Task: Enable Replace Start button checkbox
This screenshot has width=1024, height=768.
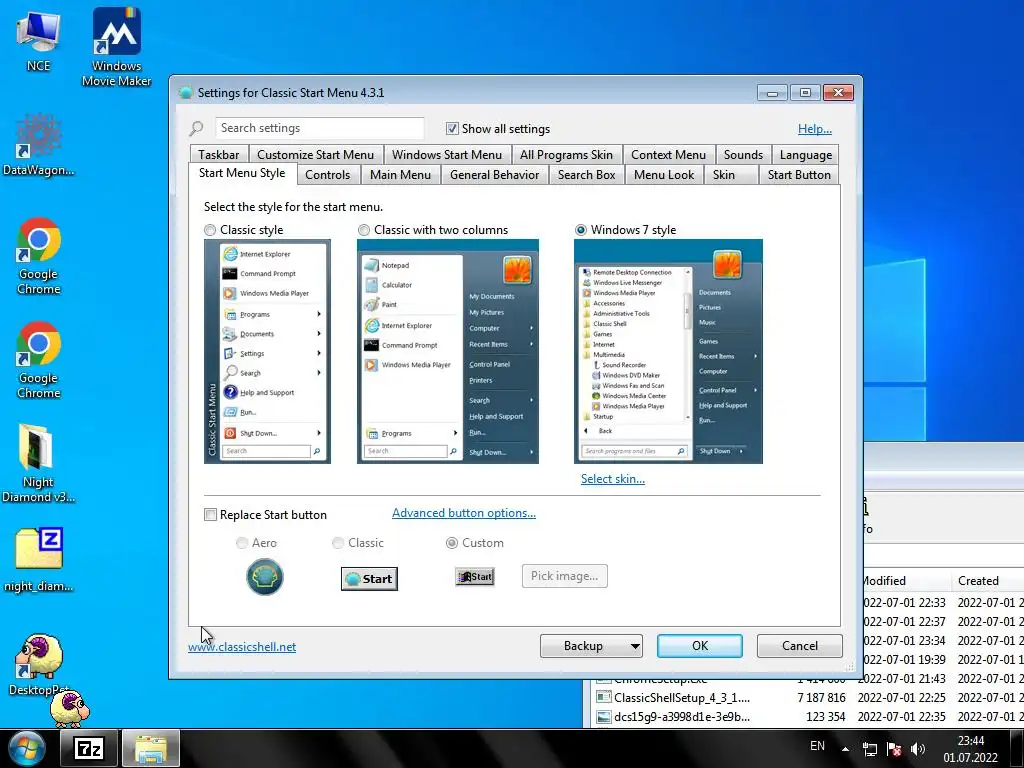Action: coord(210,515)
